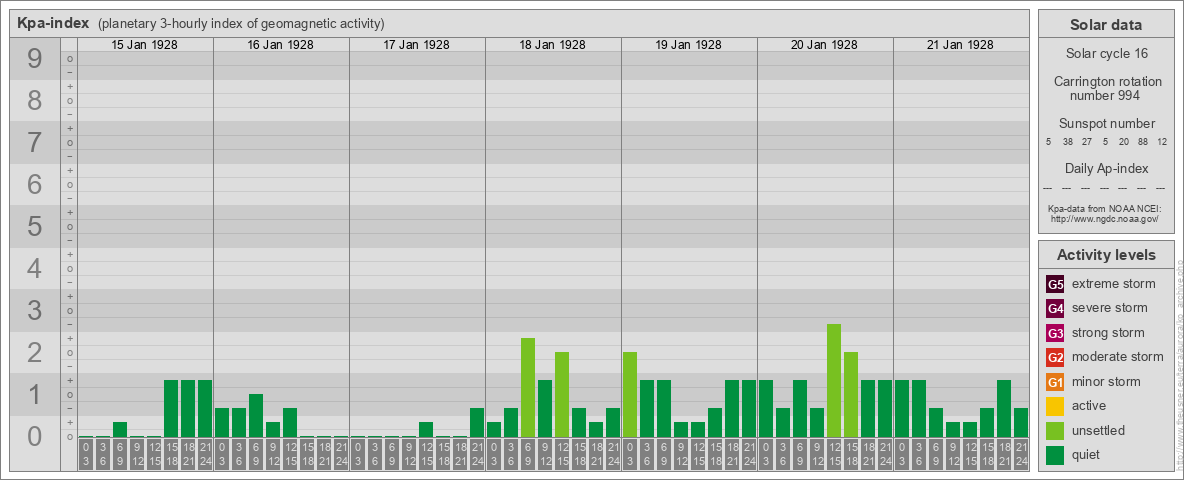This screenshot has height=480, width=1184.
Task: Click the 18-21 quiet bar on 21 Jan
Action: coord(1004,409)
